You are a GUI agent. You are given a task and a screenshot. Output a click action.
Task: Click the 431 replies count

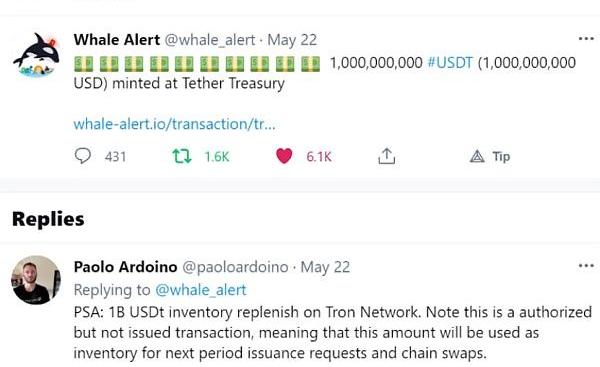point(115,157)
